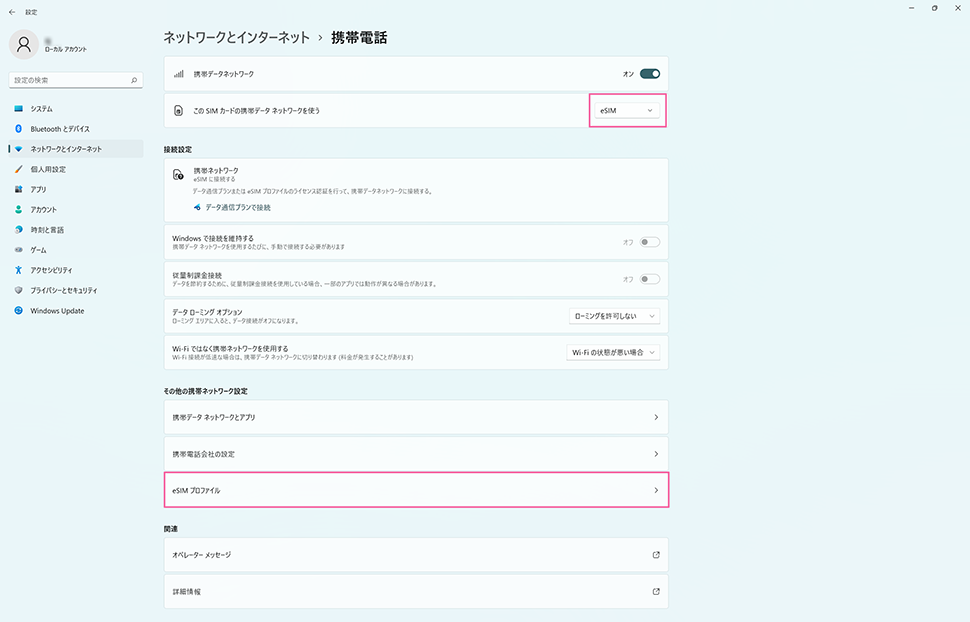Screen dimensions: 970x622
Task: Enable the 従量制課金接続 toggle
Action: tap(650, 279)
